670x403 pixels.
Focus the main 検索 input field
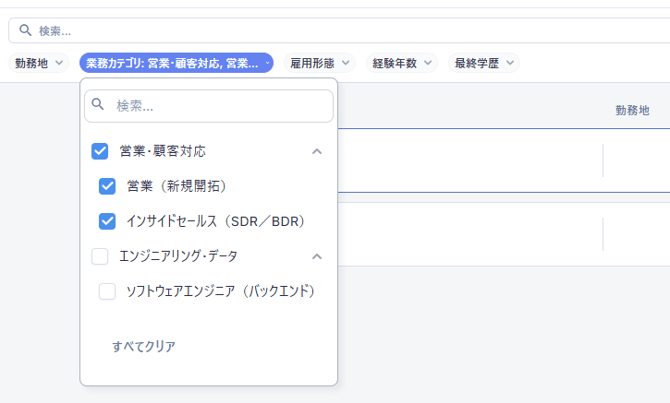(340, 31)
